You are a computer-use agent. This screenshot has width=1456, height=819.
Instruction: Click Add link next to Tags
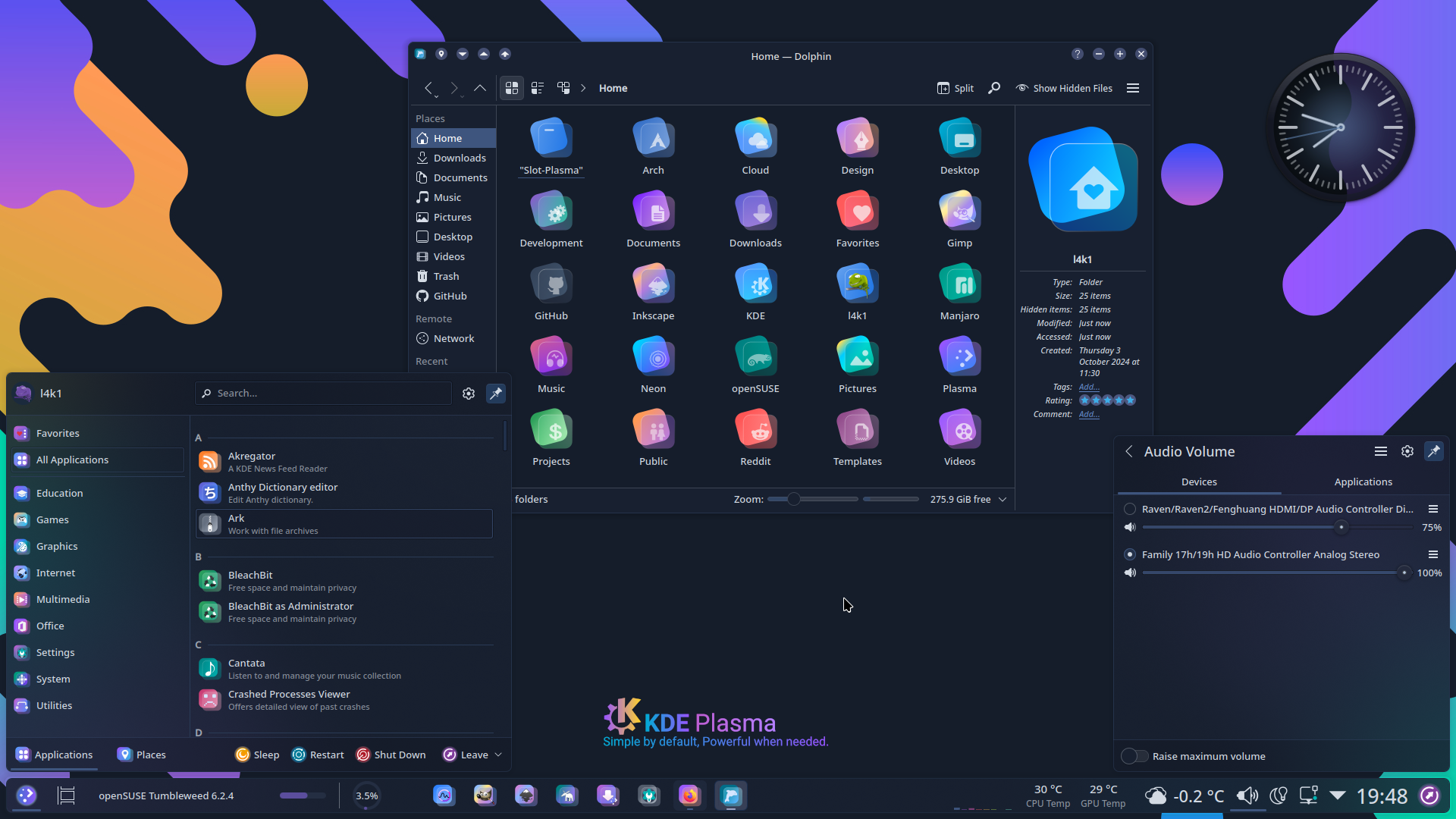pos(1089,387)
